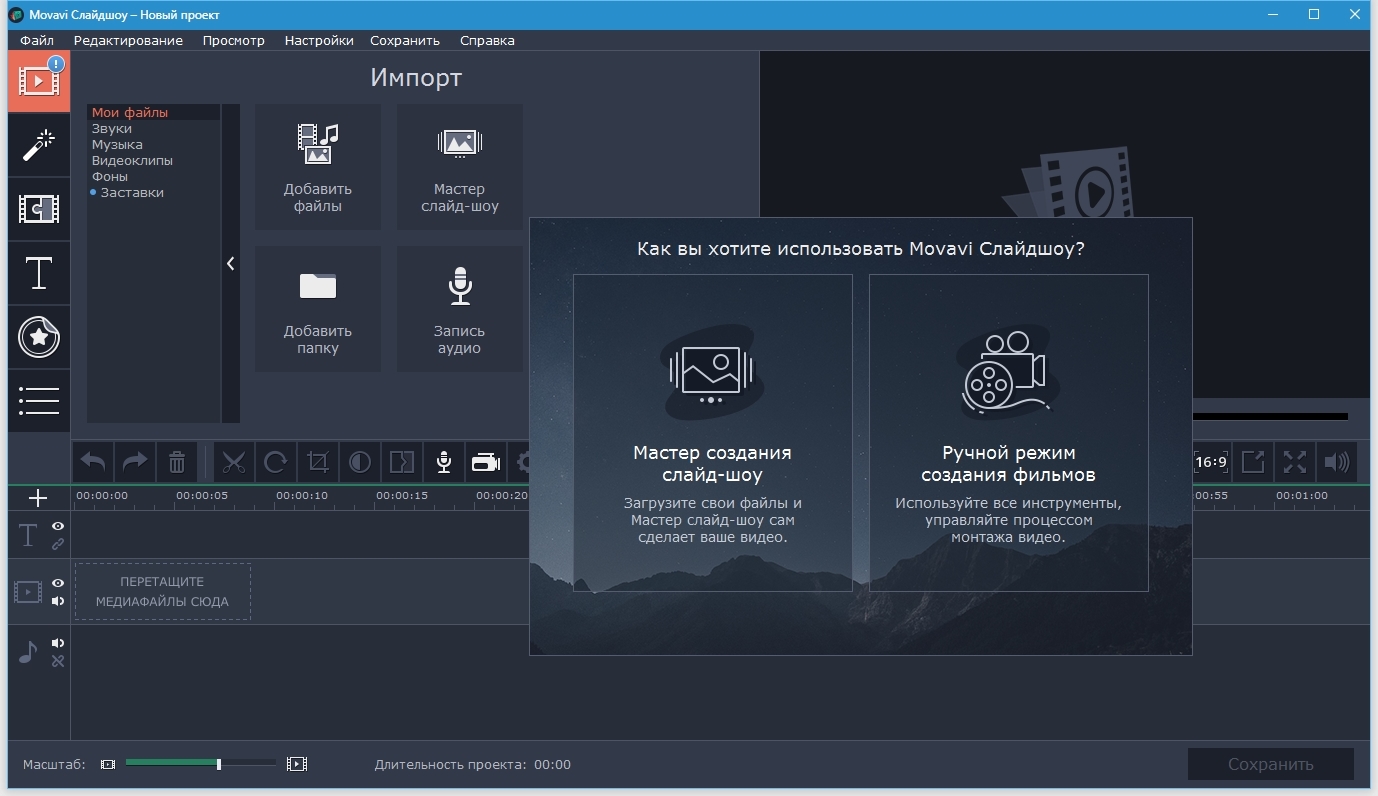Screen dimensions: 1378x796
Task: Delete selected clip with trash icon
Action: (x=177, y=462)
